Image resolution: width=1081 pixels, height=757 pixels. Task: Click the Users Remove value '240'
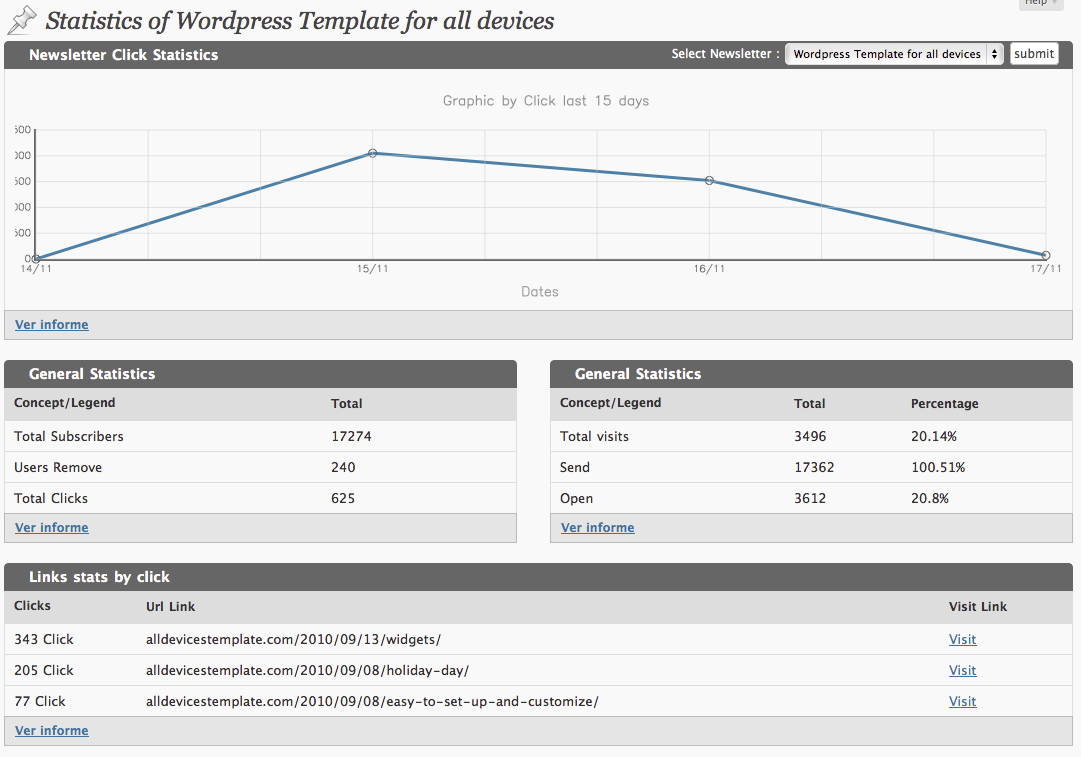pyautogui.click(x=343, y=467)
